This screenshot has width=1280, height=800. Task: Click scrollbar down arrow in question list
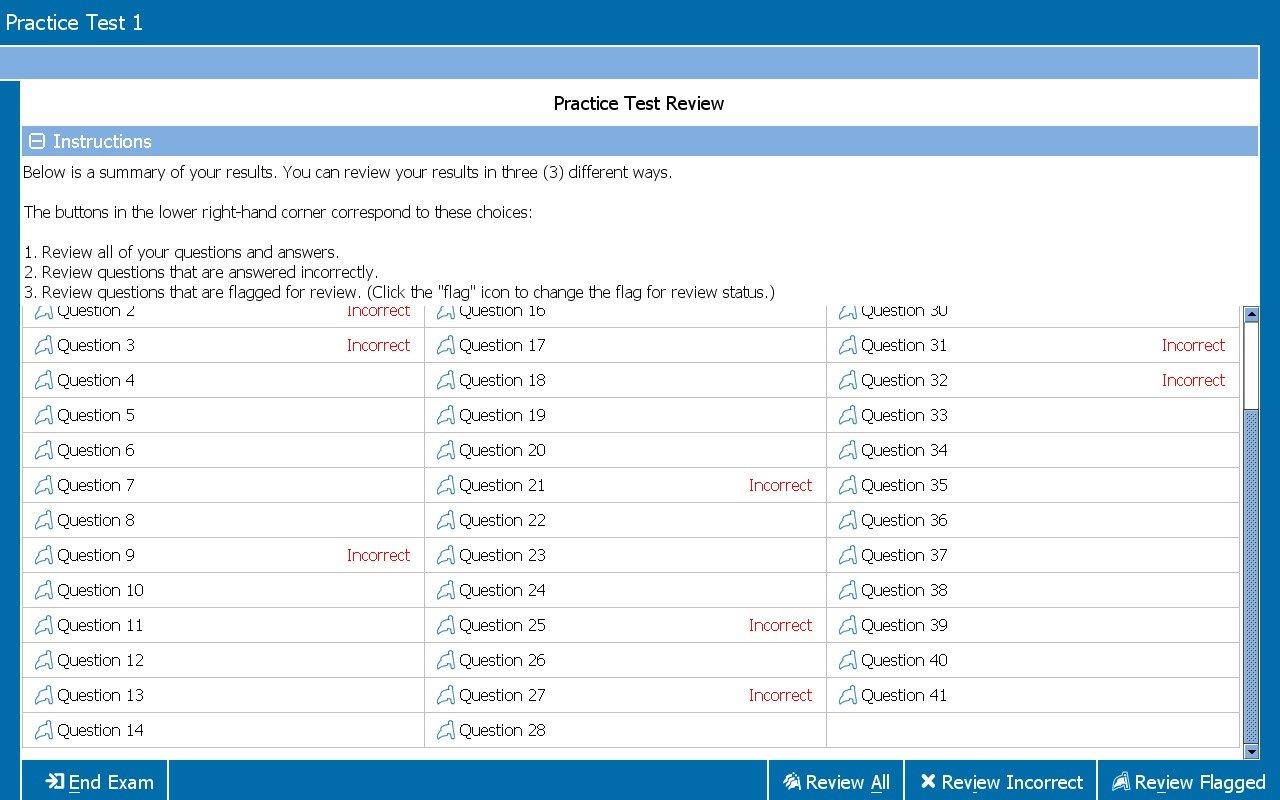(1250, 751)
